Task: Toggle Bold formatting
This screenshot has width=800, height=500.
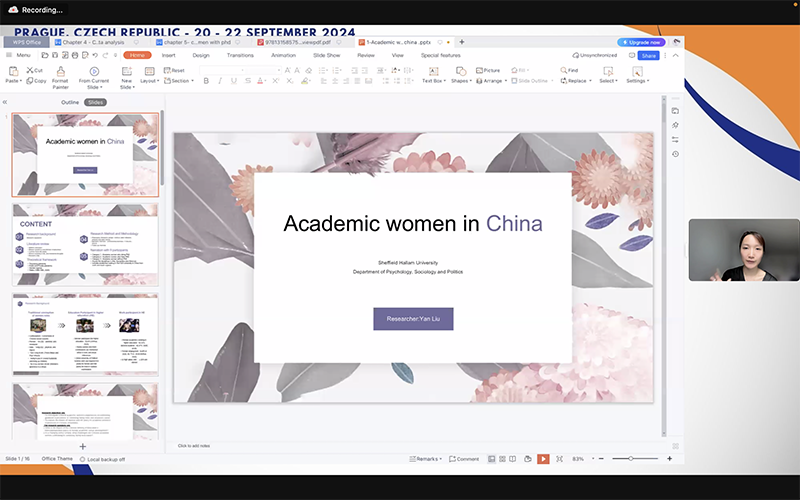Action: tap(206, 81)
